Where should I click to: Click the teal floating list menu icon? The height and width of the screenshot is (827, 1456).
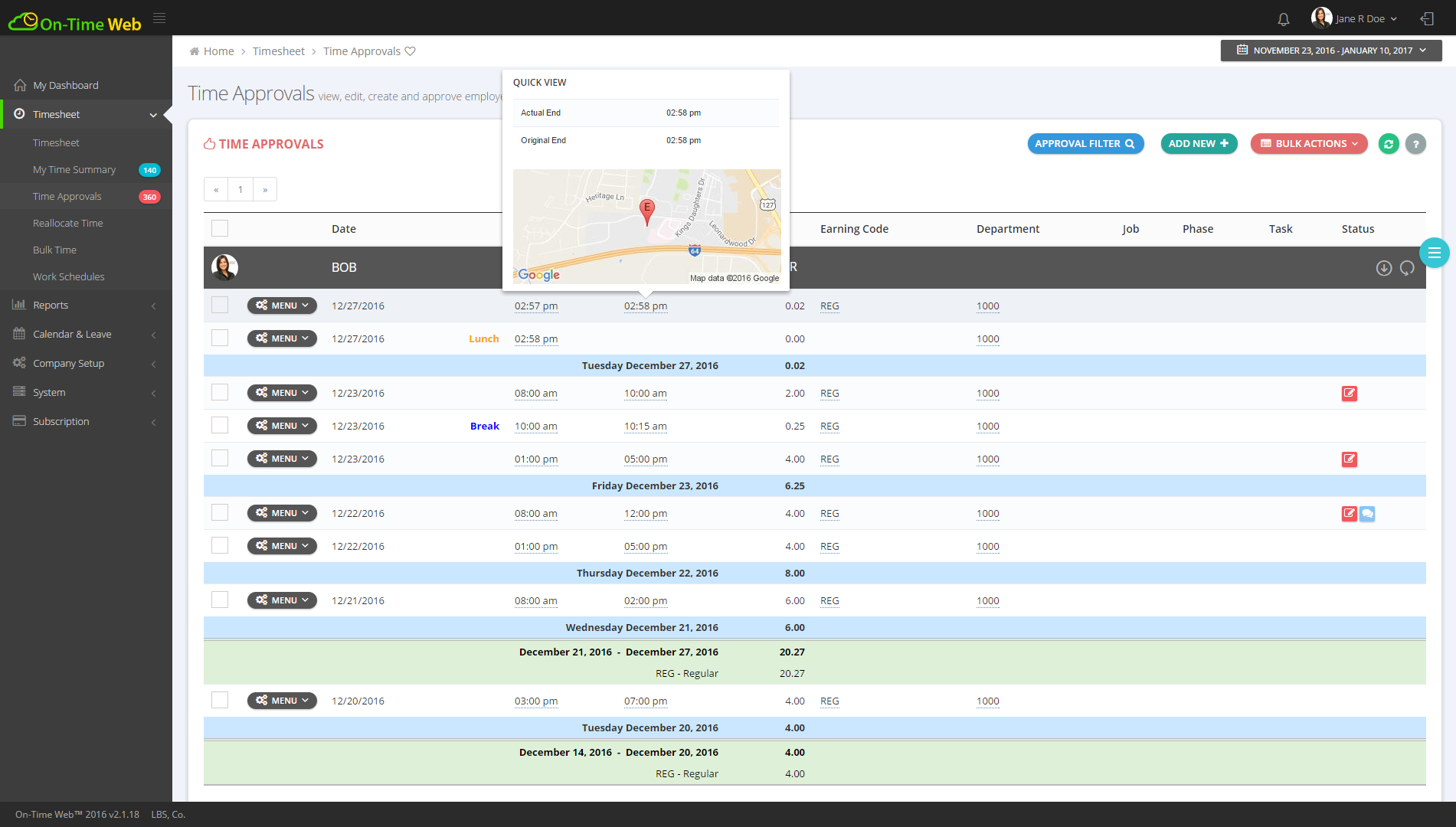[x=1434, y=253]
